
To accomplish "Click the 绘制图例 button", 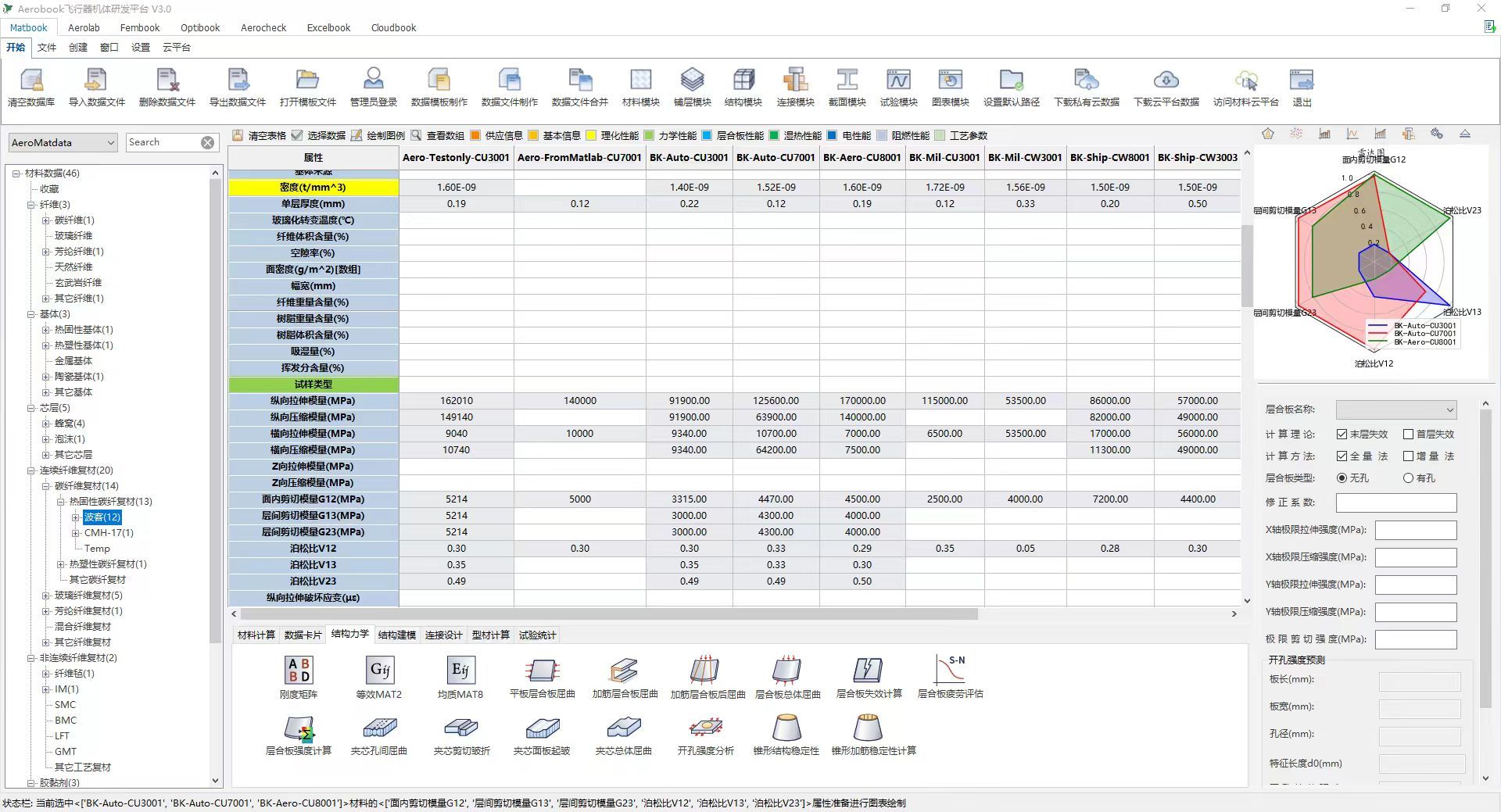I will 378,136.
